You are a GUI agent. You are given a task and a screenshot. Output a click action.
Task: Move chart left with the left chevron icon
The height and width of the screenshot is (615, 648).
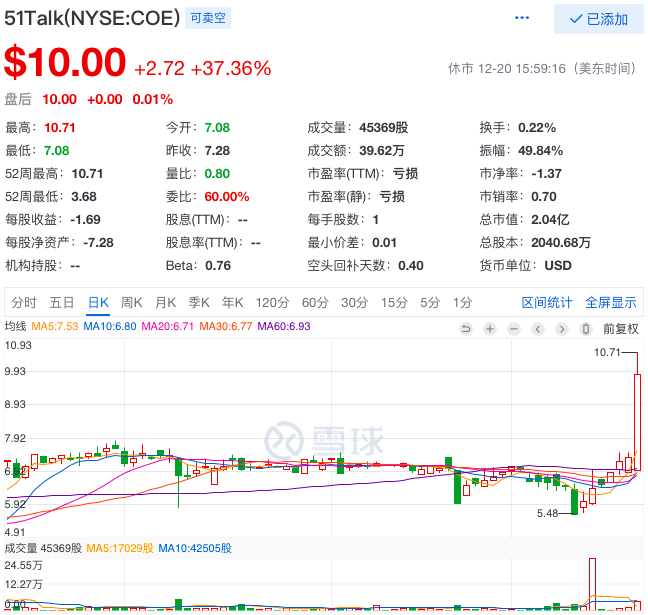click(538, 329)
